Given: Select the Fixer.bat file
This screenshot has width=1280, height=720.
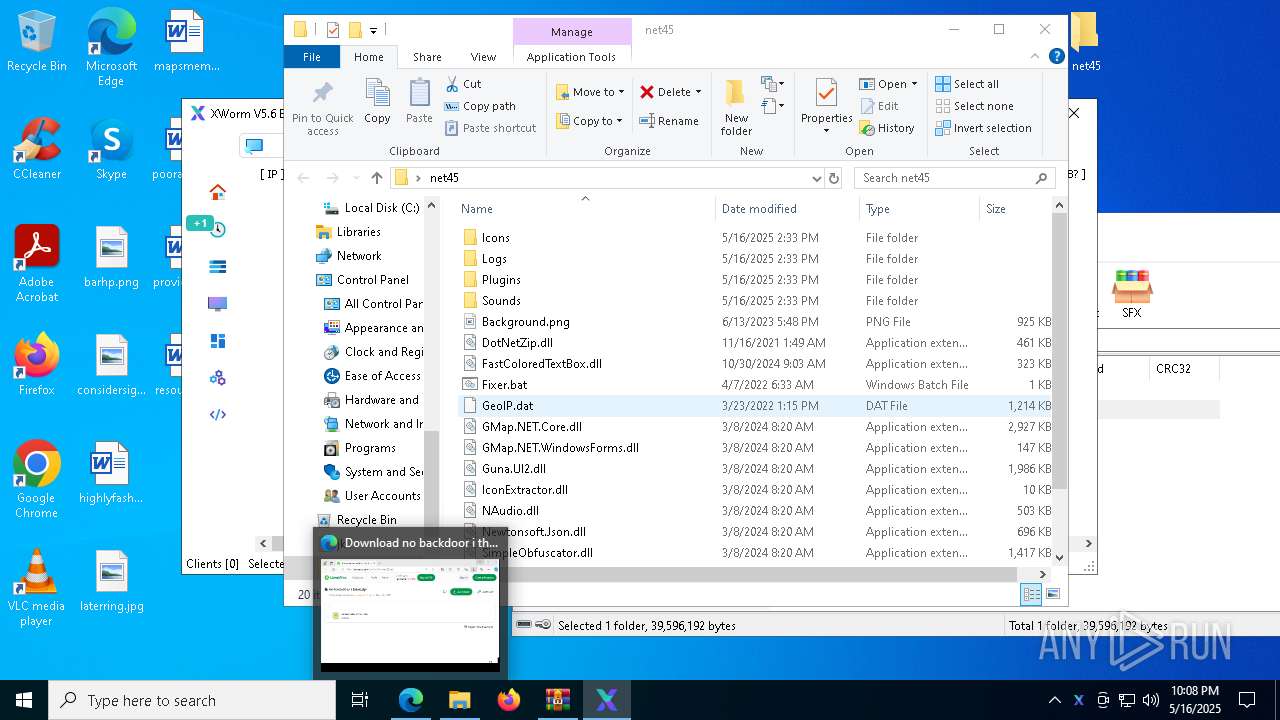Looking at the screenshot, I should pos(504,385).
